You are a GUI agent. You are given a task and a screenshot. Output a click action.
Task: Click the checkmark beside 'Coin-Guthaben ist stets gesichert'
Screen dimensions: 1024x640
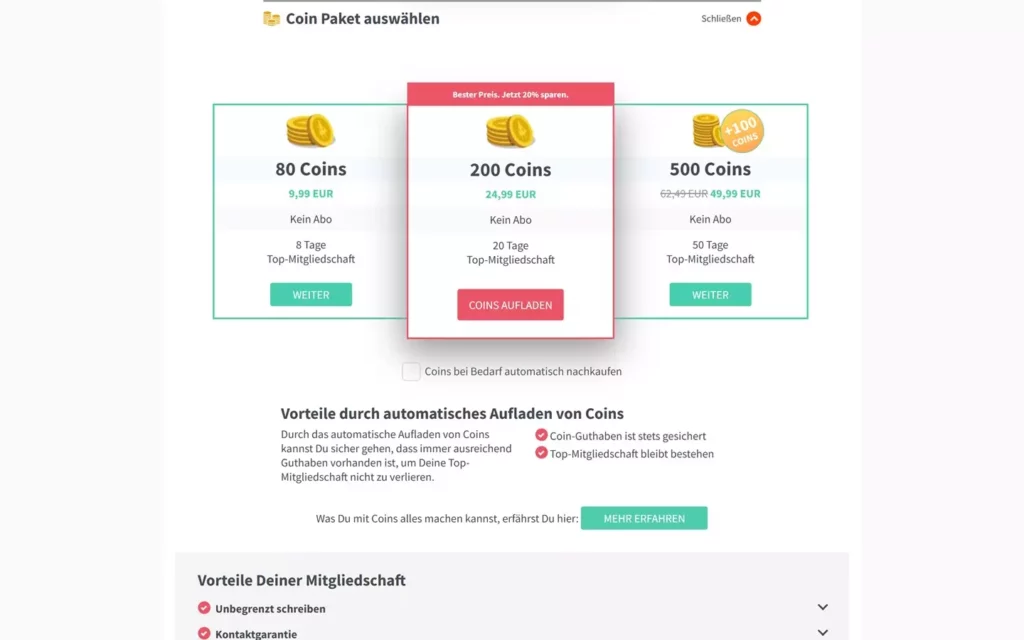click(543, 436)
